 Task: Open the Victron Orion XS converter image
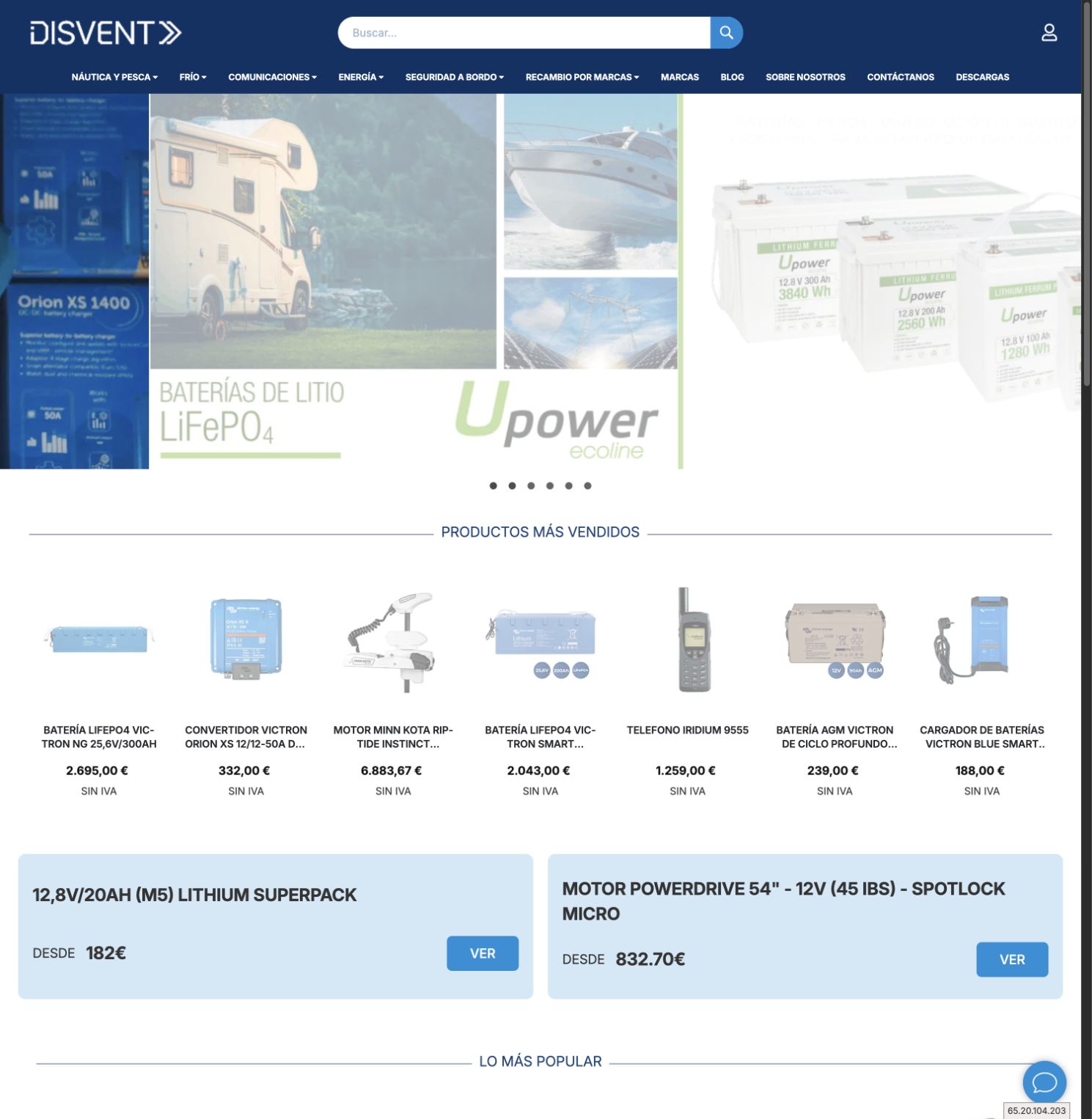pos(246,639)
